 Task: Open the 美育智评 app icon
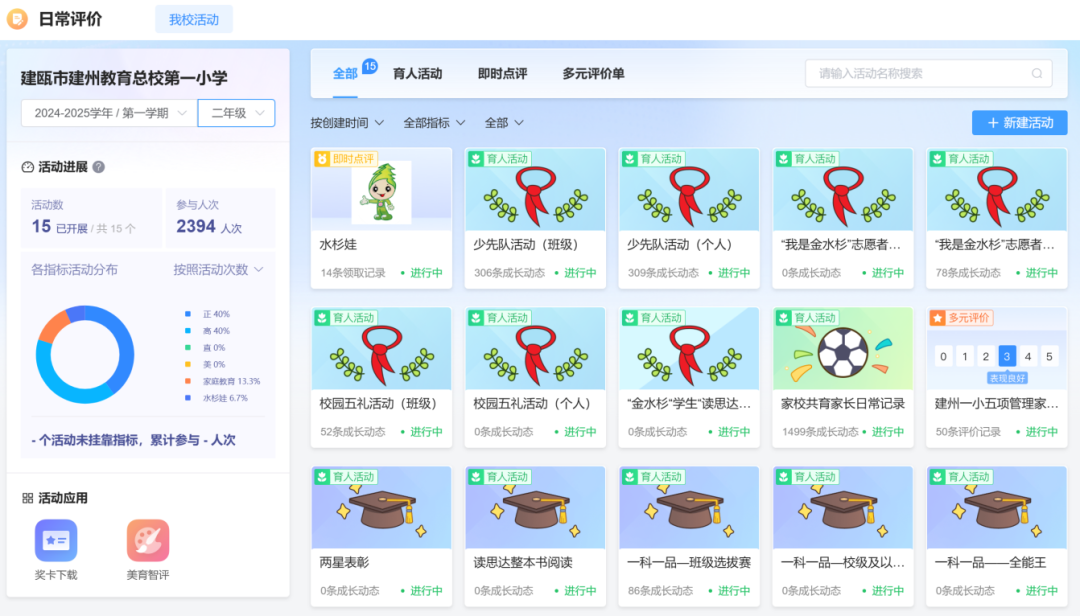click(147, 539)
